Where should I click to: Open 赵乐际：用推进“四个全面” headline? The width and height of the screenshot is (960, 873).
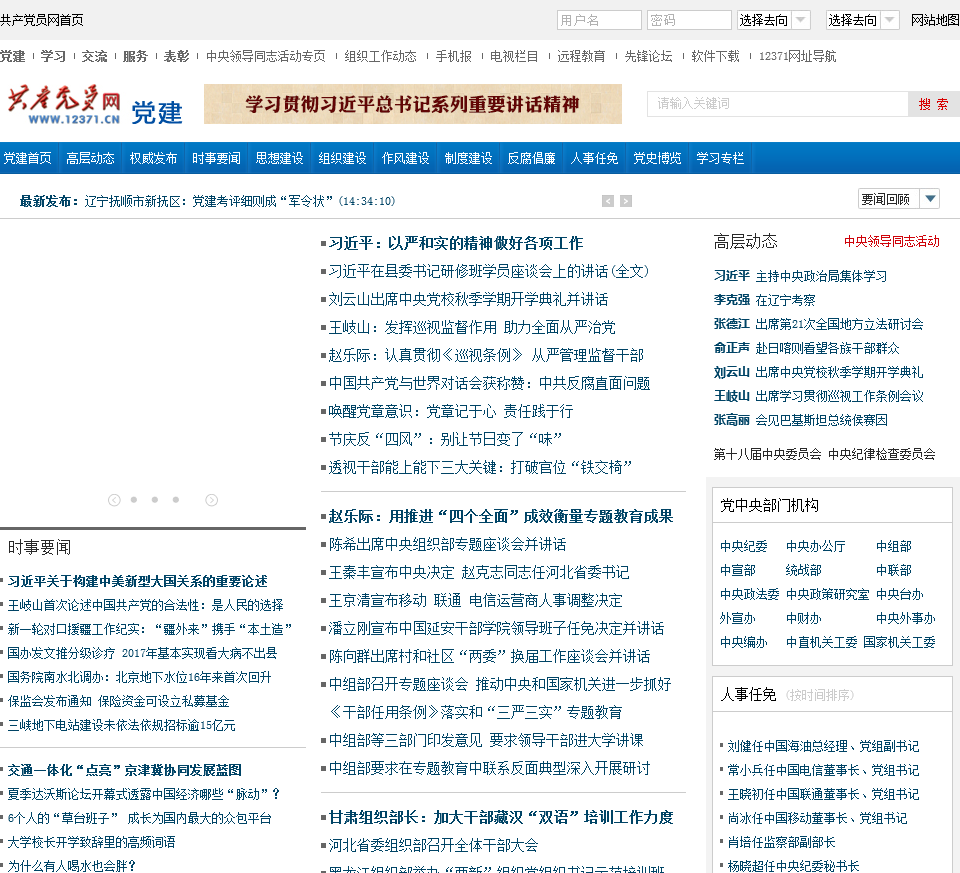tap(500, 517)
